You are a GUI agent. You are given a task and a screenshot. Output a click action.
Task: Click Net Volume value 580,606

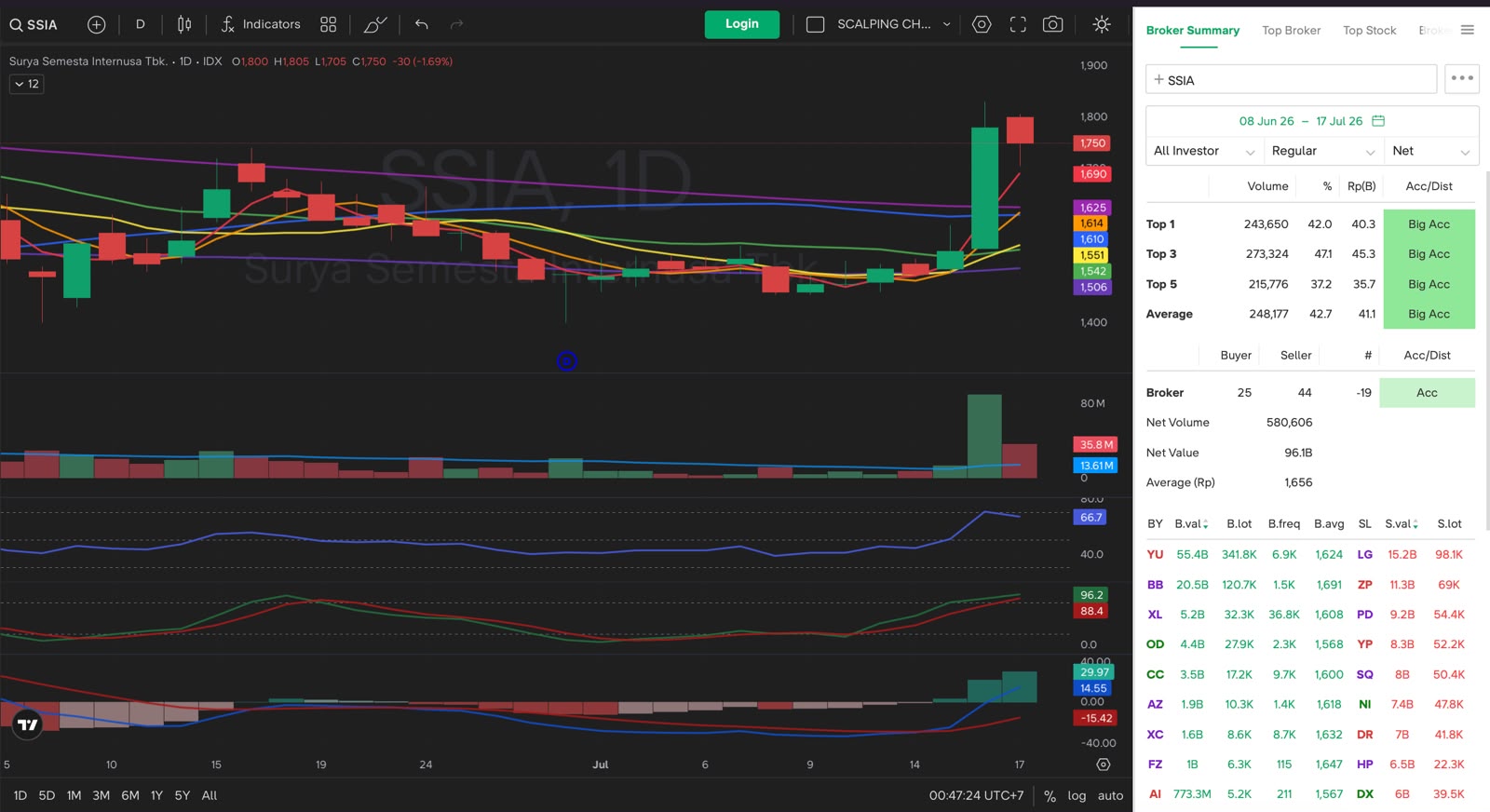[1289, 423]
